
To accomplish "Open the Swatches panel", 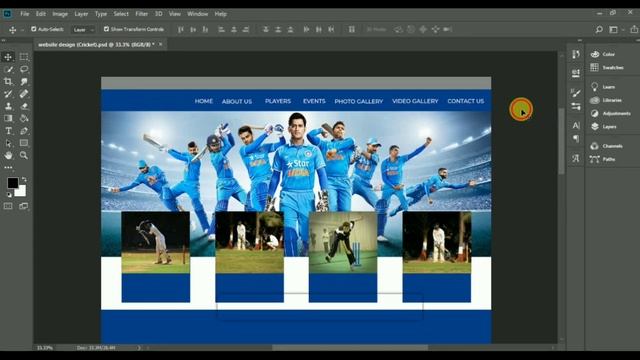I will point(607,67).
